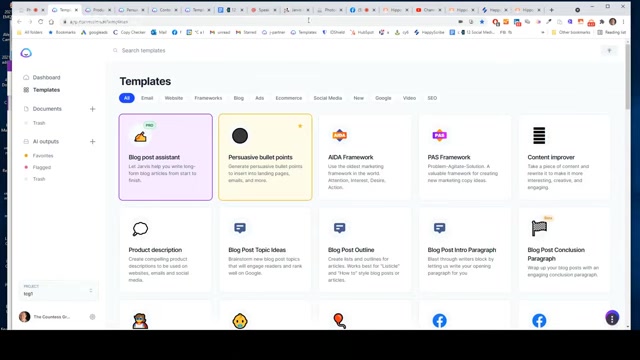Open the Content improver icon
Screen dimensions: 640x360
(539, 136)
